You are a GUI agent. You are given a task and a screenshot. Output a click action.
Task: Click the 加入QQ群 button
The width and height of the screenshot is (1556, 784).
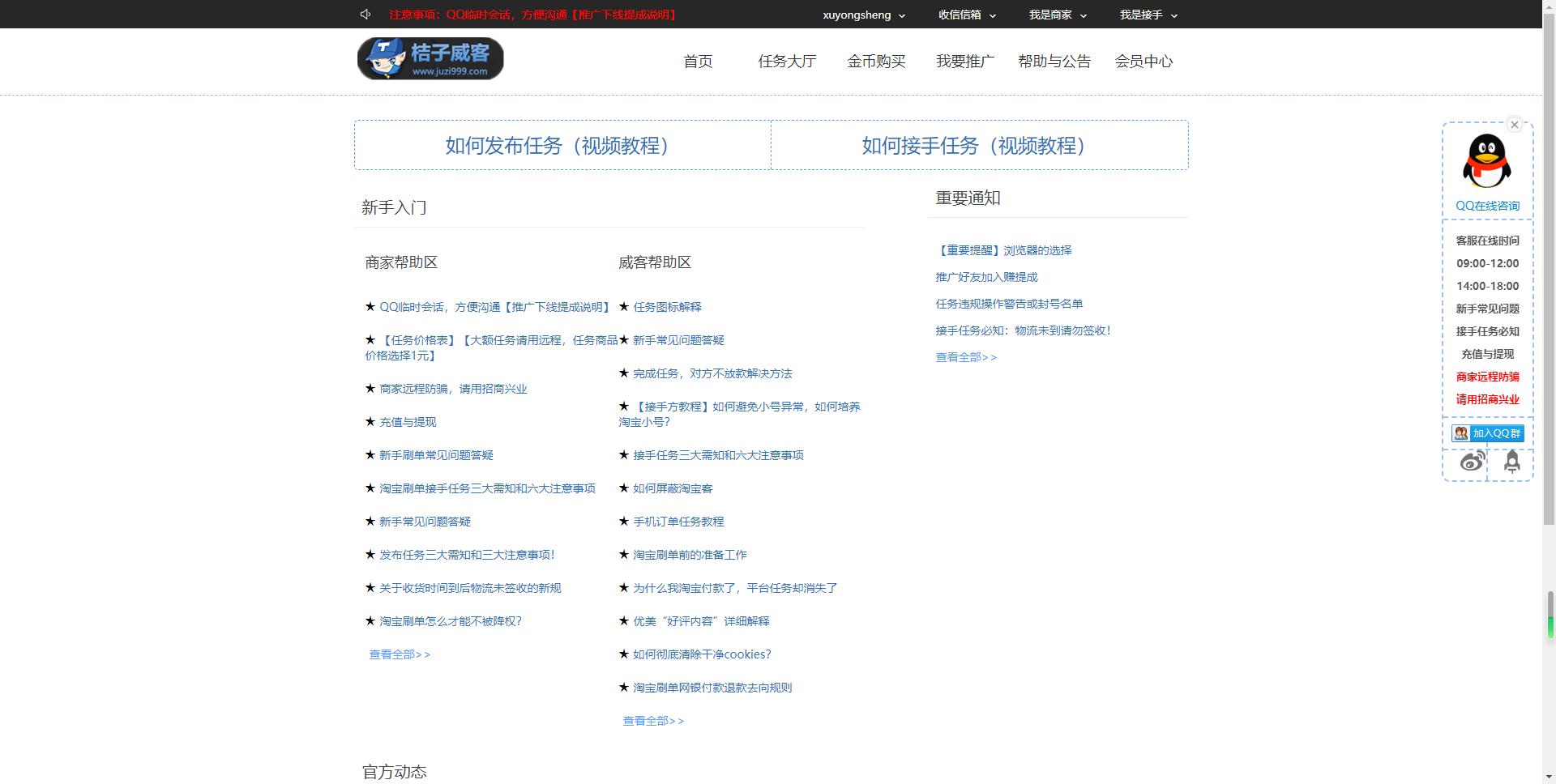[1495, 433]
